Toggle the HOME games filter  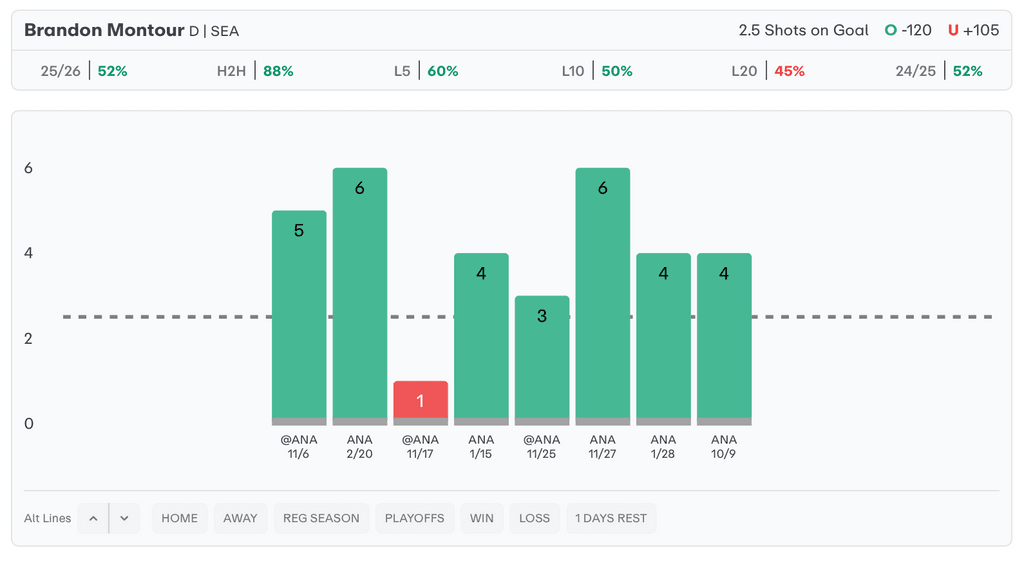180,518
